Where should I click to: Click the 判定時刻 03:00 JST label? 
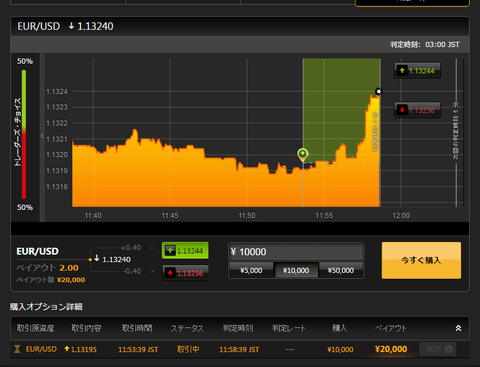tap(425, 45)
